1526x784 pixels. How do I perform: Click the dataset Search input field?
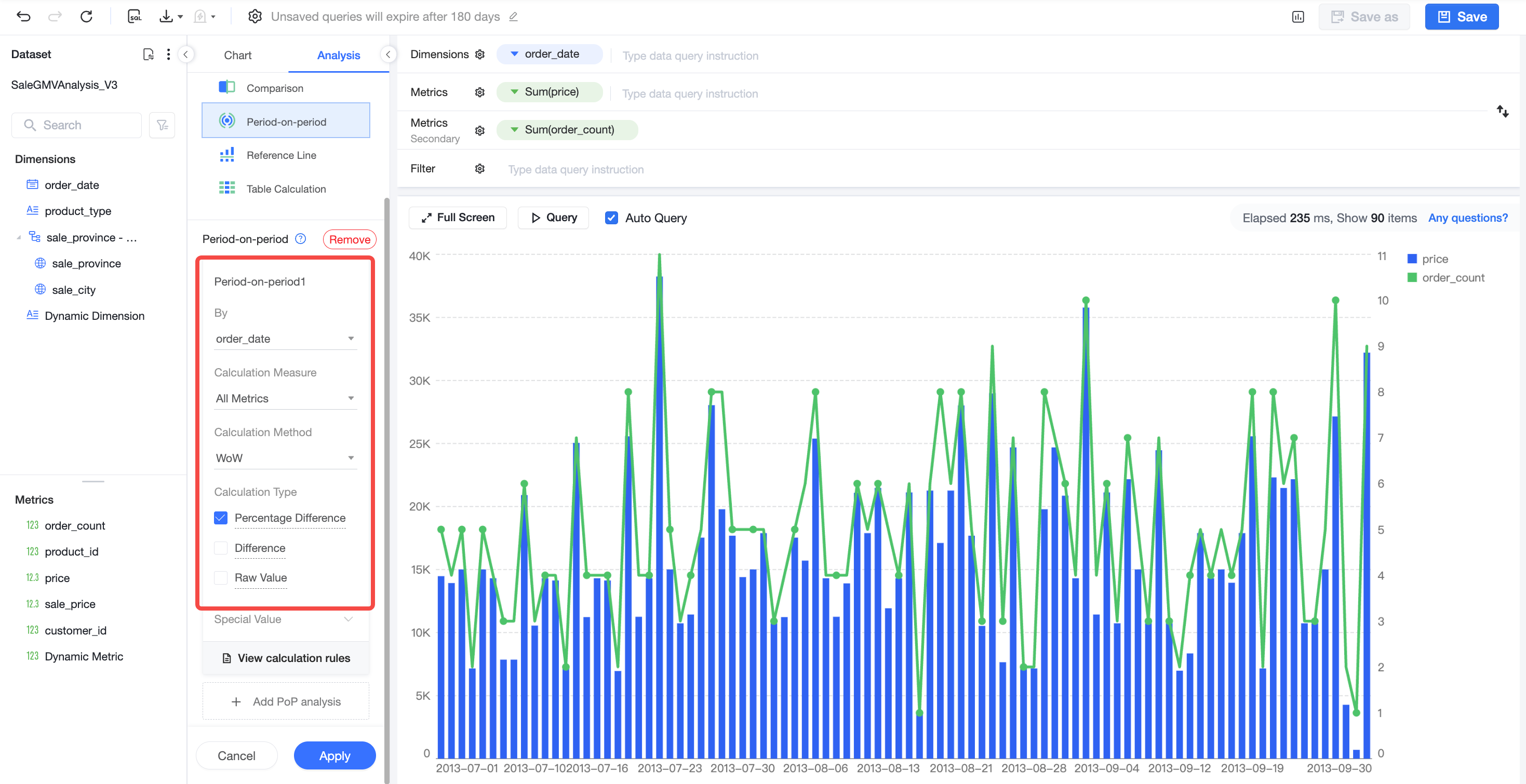(x=76, y=125)
